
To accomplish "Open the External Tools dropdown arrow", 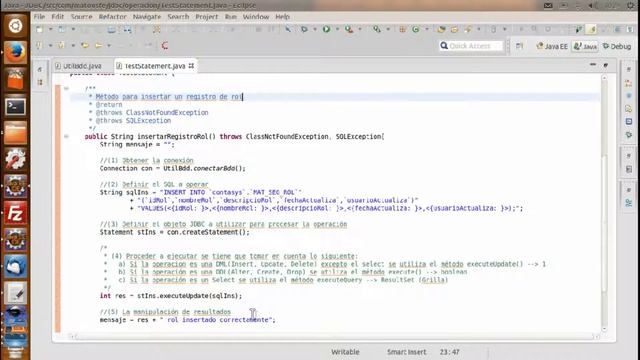I will point(360,29).
